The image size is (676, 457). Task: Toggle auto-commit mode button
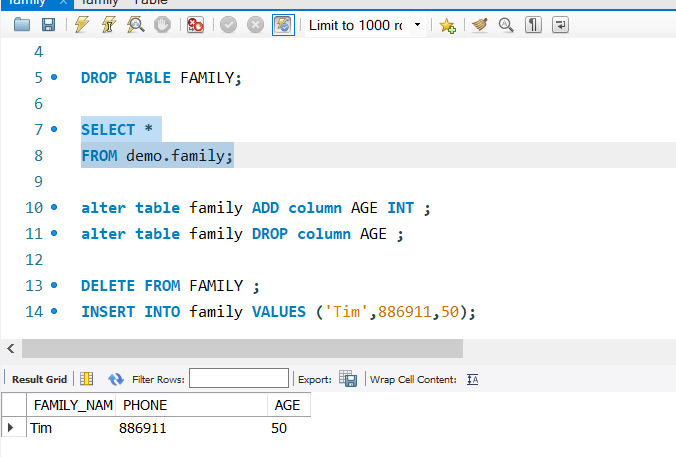click(x=283, y=25)
